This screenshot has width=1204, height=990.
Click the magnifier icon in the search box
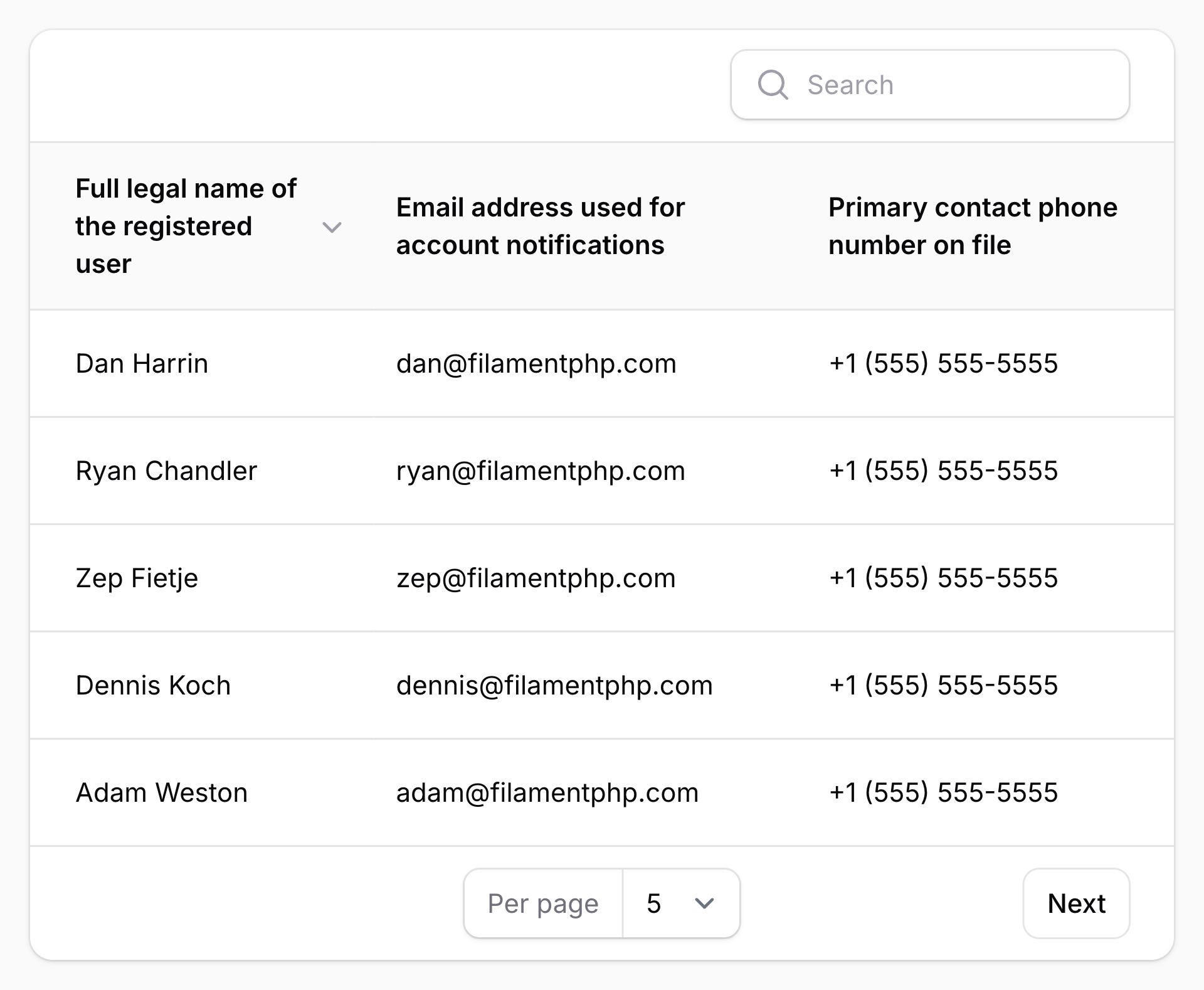tap(773, 85)
